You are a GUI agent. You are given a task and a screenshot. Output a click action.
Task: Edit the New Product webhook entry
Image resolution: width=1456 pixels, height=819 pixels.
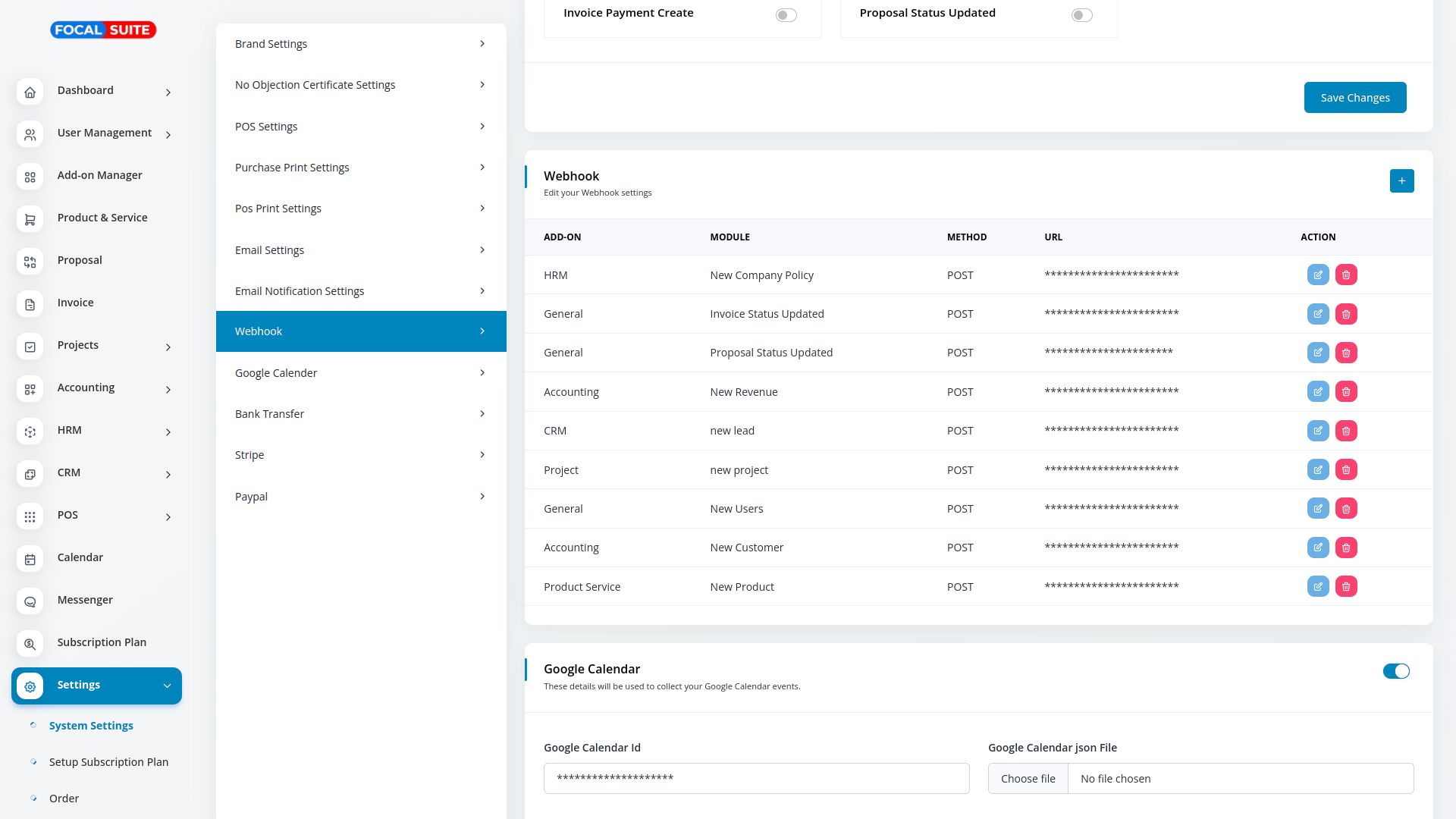(1318, 587)
